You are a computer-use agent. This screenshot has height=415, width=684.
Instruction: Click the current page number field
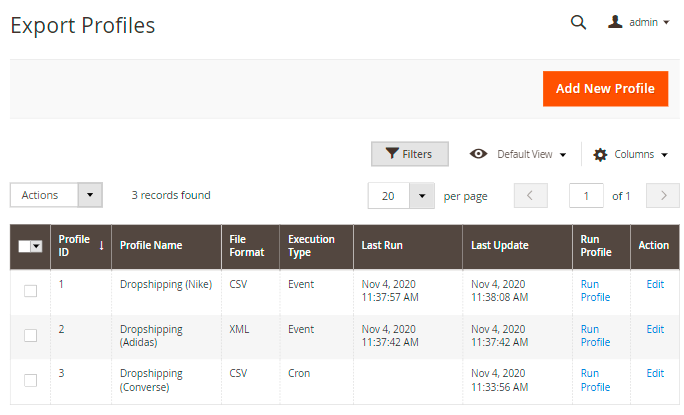click(x=586, y=196)
